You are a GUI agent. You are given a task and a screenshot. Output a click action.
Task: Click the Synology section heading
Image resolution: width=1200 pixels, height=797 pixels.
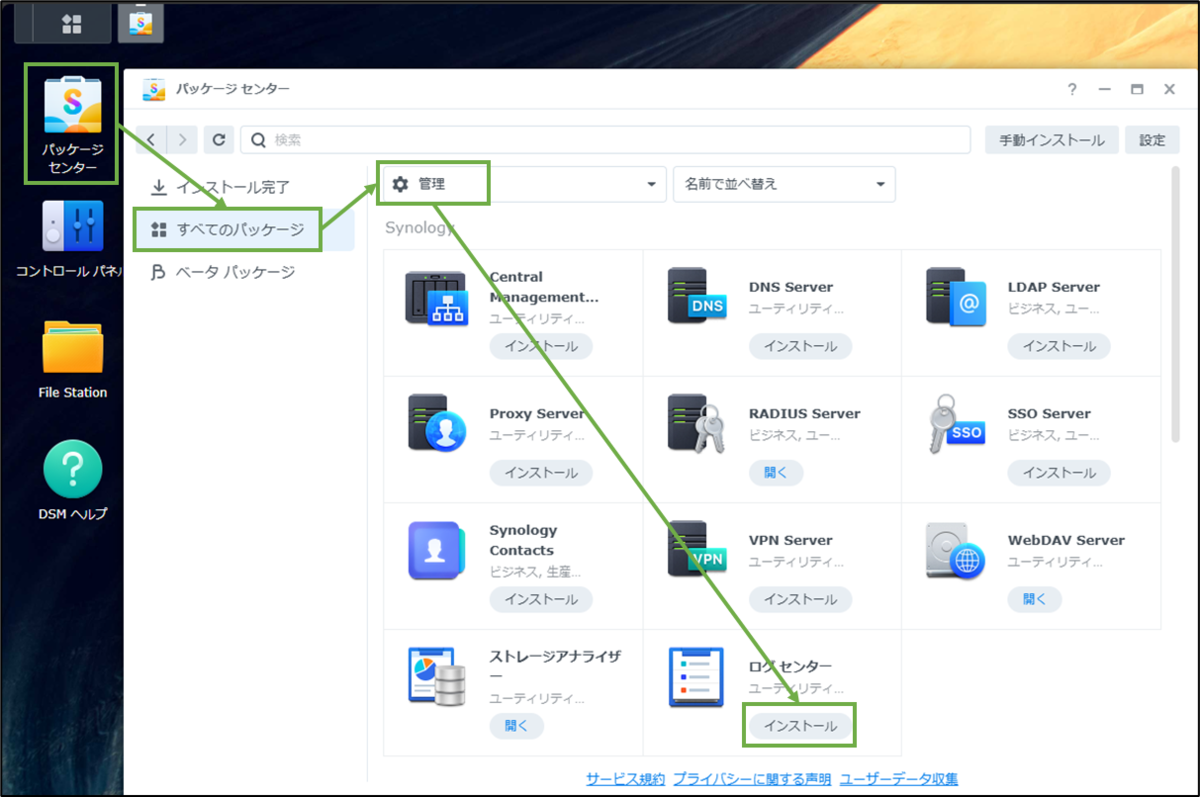click(419, 227)
